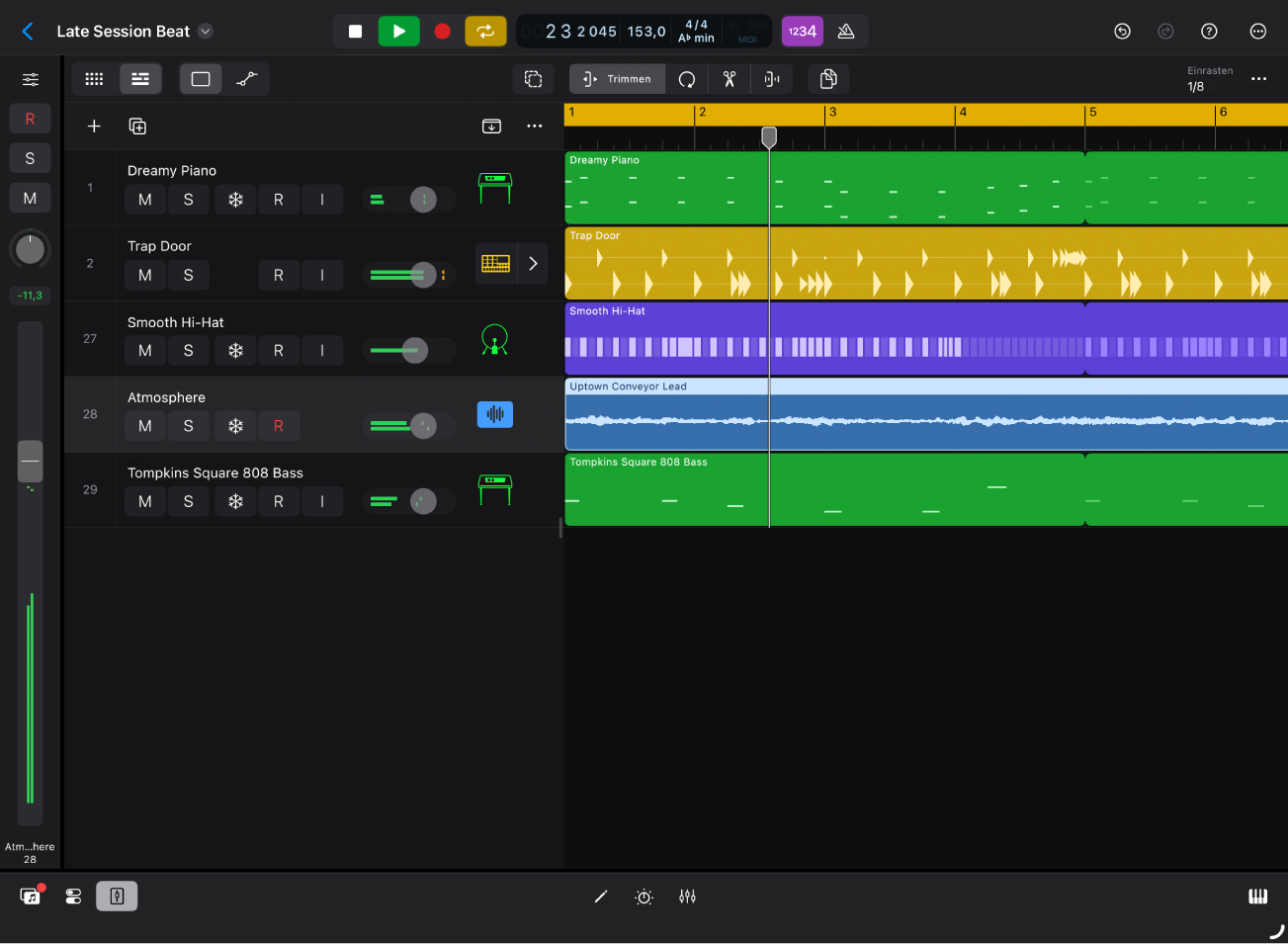This screenshot has width=1288, height=944.
Task: Start playback with the Play button
Action: (x=398, y=31)
